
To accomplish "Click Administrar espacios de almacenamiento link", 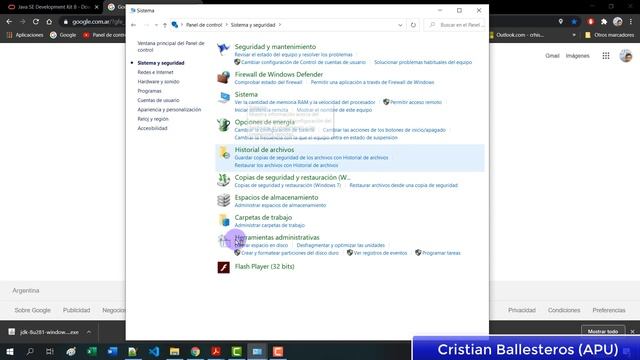I will [280, 205].
